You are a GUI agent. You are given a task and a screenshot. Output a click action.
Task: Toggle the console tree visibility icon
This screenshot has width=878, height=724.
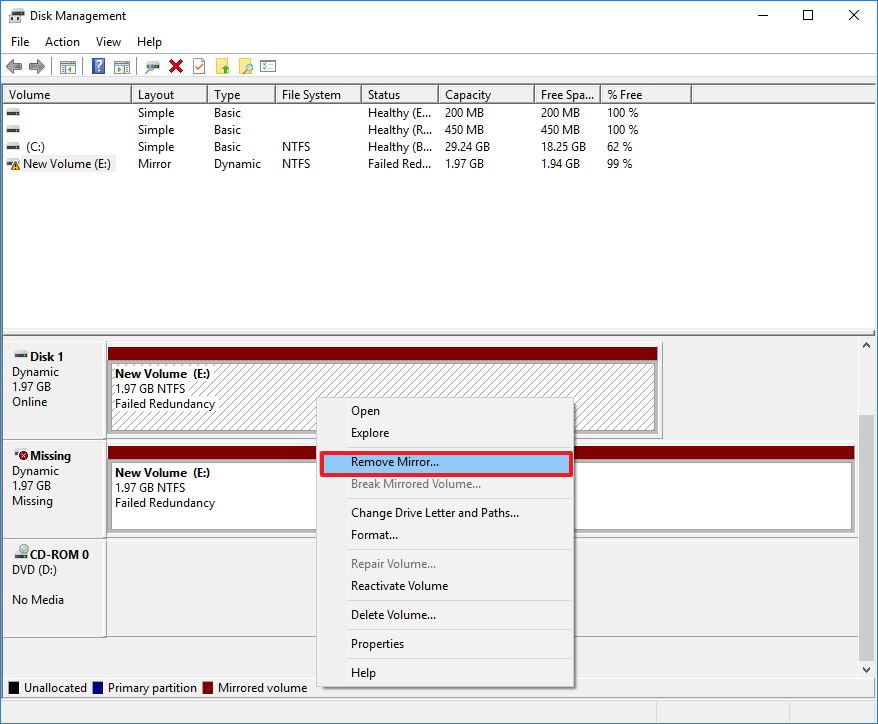click(x=67, y=66)
